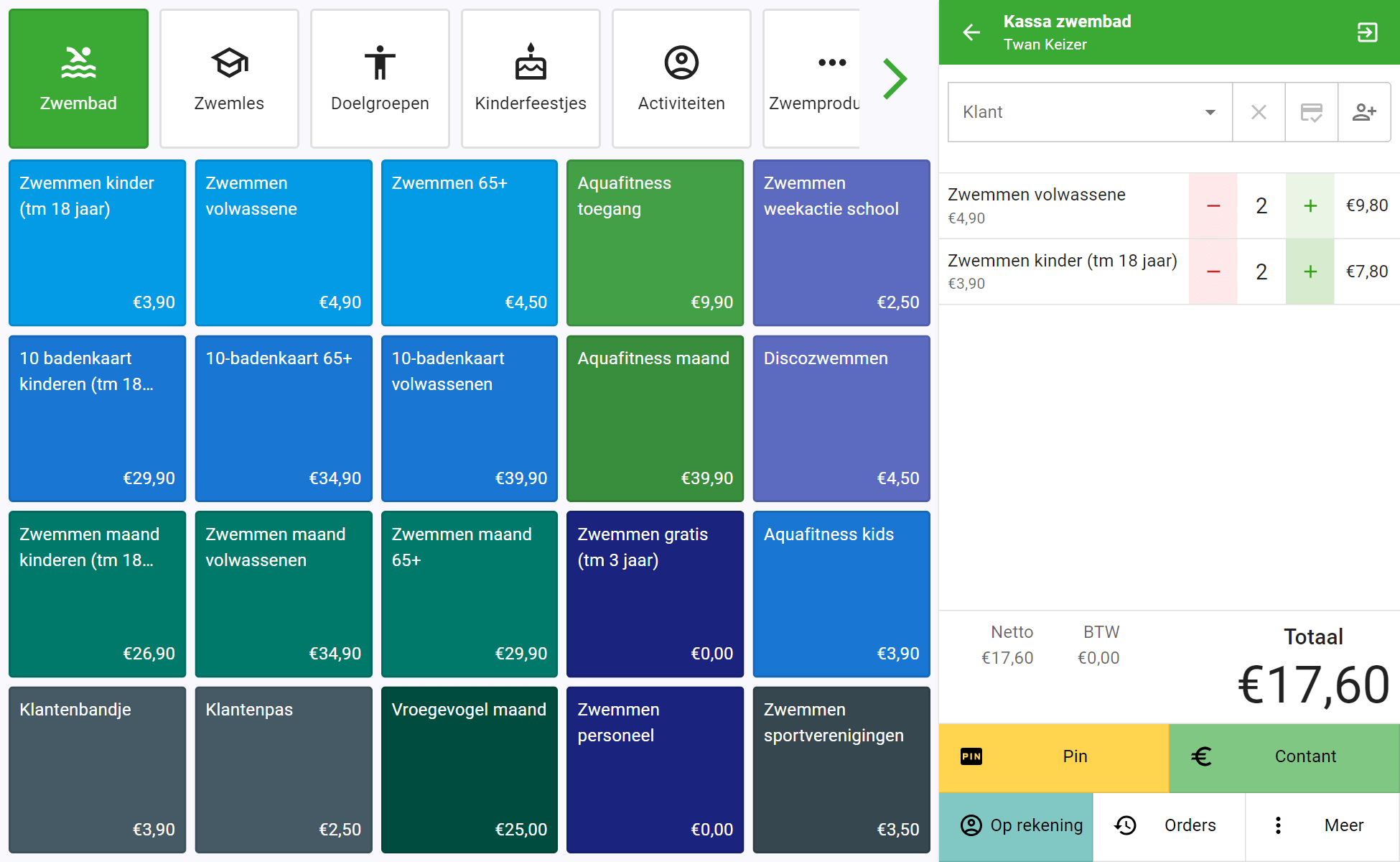Decrease Zwemmen kinder quantity
Screen dimensions: 1400x862
pyautogui.click(x=1213, y=272)
